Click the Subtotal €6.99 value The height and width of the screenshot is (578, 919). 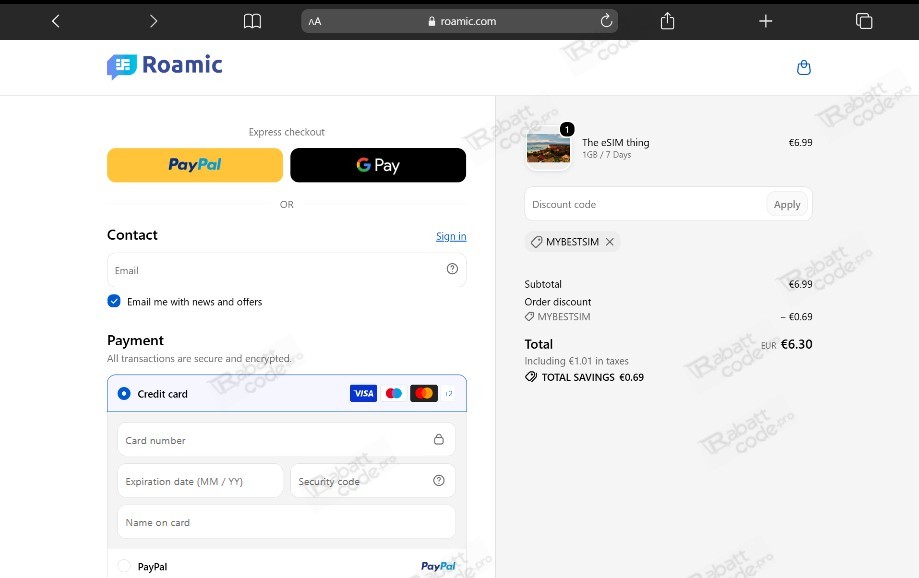[x=800, y=284]
